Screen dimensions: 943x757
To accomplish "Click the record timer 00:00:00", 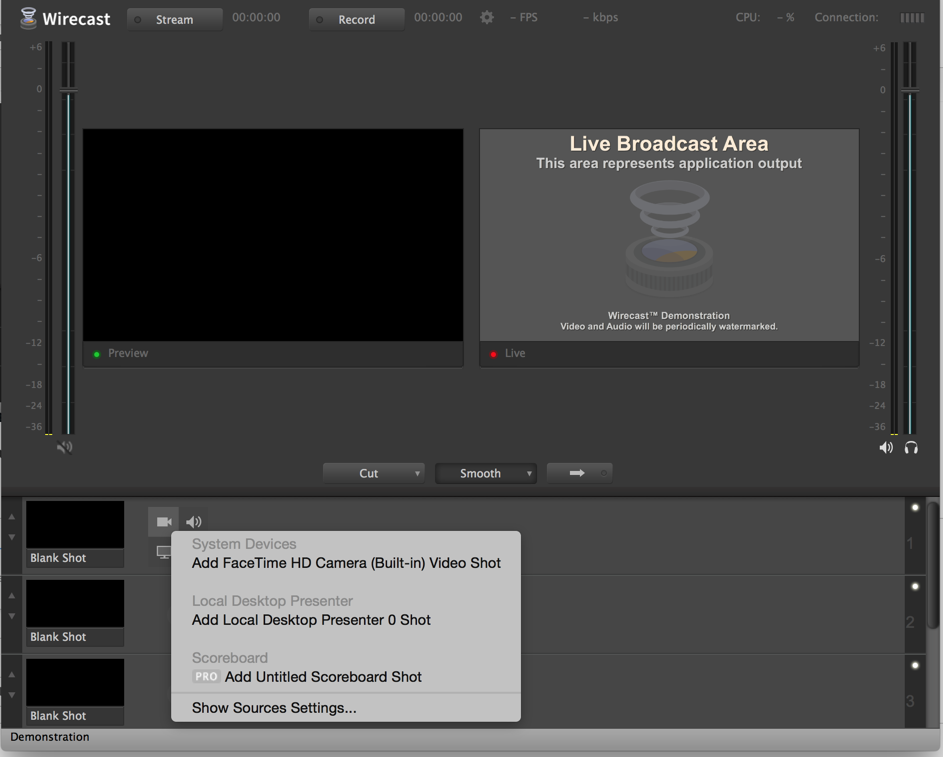I will click(x=438, y=17).
